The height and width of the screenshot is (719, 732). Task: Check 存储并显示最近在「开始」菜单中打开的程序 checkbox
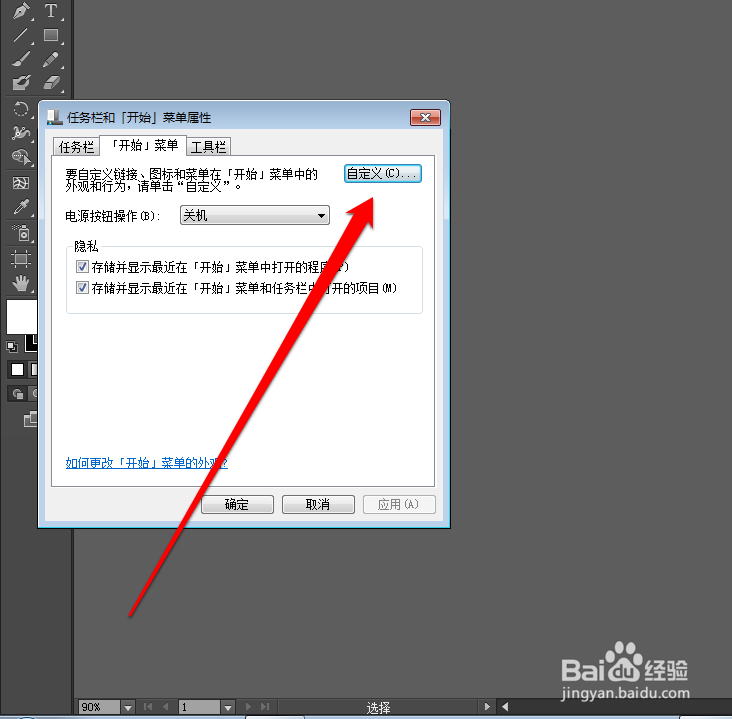pos(82,267)
